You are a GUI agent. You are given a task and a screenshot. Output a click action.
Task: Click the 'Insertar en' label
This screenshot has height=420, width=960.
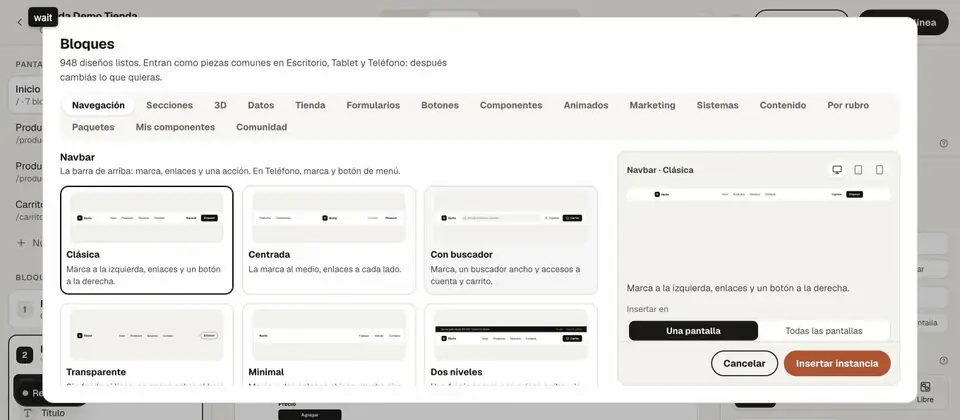click(x=647, y=309)
